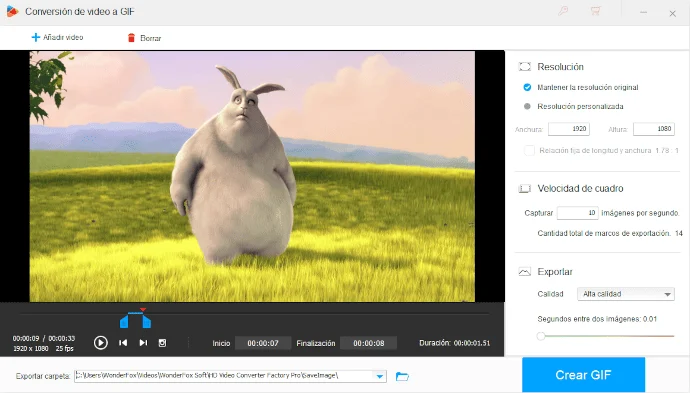Viewport: 690px width, 393px height.
Task: Click the Segundos entre dos imágenes slider handle
Action: [x=541, y=336]
